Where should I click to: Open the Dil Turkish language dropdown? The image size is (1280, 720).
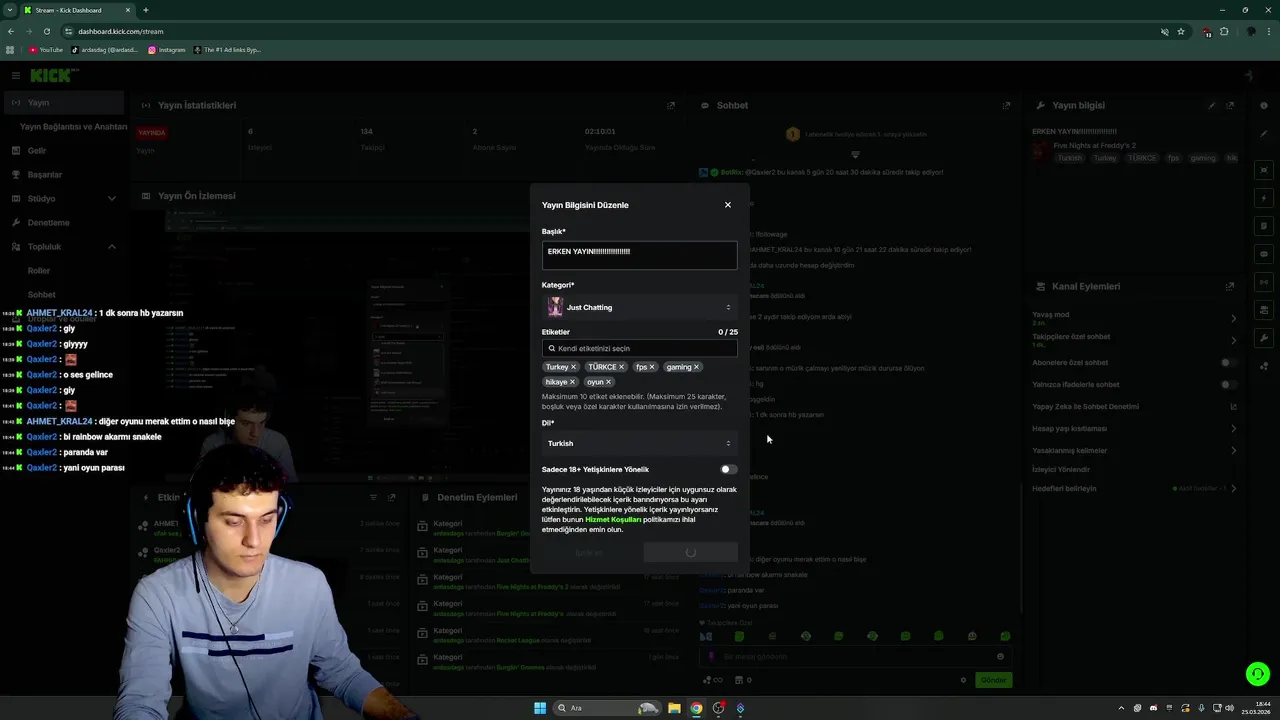[639, 443]
